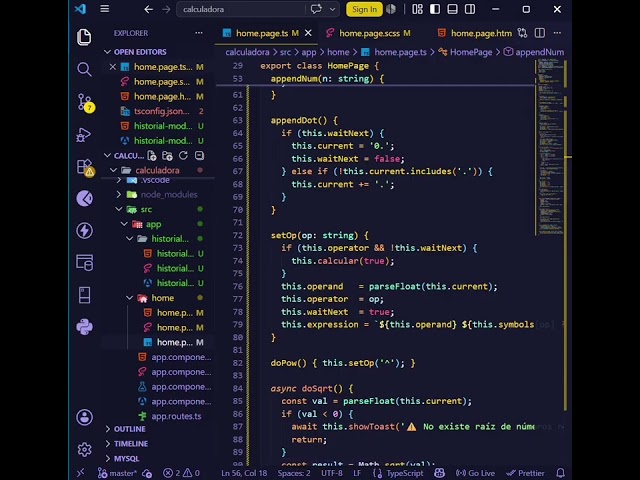Open app.routes.ts file
This screenshot has height=480, width=640.
pyautogui.click(x=176, y=416)
